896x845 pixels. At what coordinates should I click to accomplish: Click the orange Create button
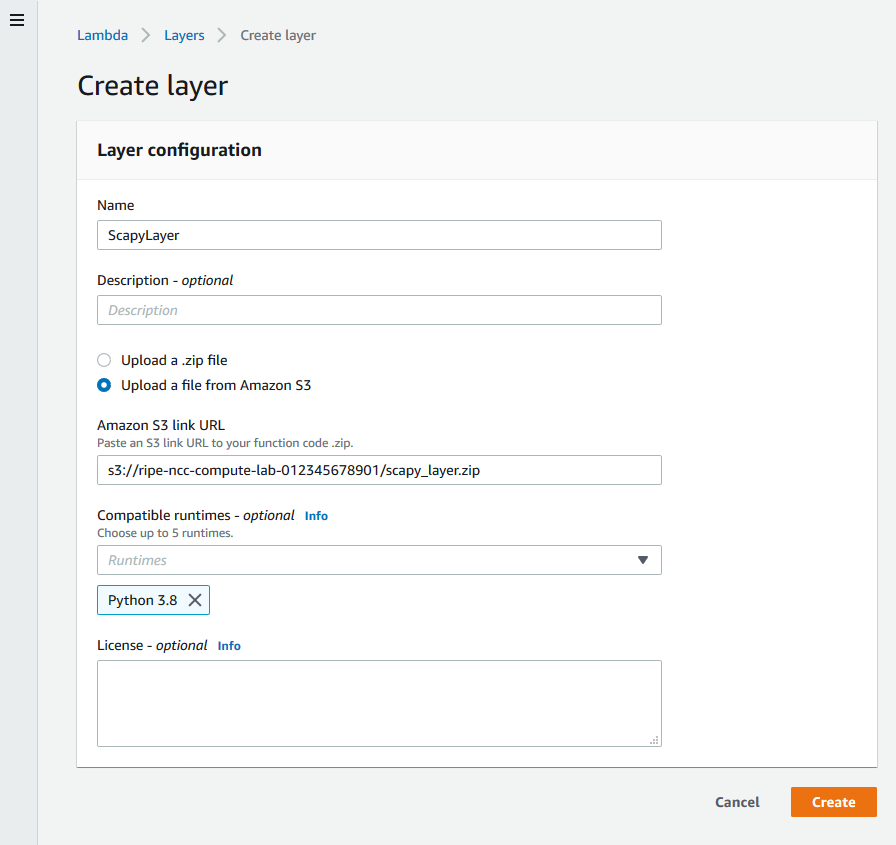pyautogui.click(x=834, y=802)
